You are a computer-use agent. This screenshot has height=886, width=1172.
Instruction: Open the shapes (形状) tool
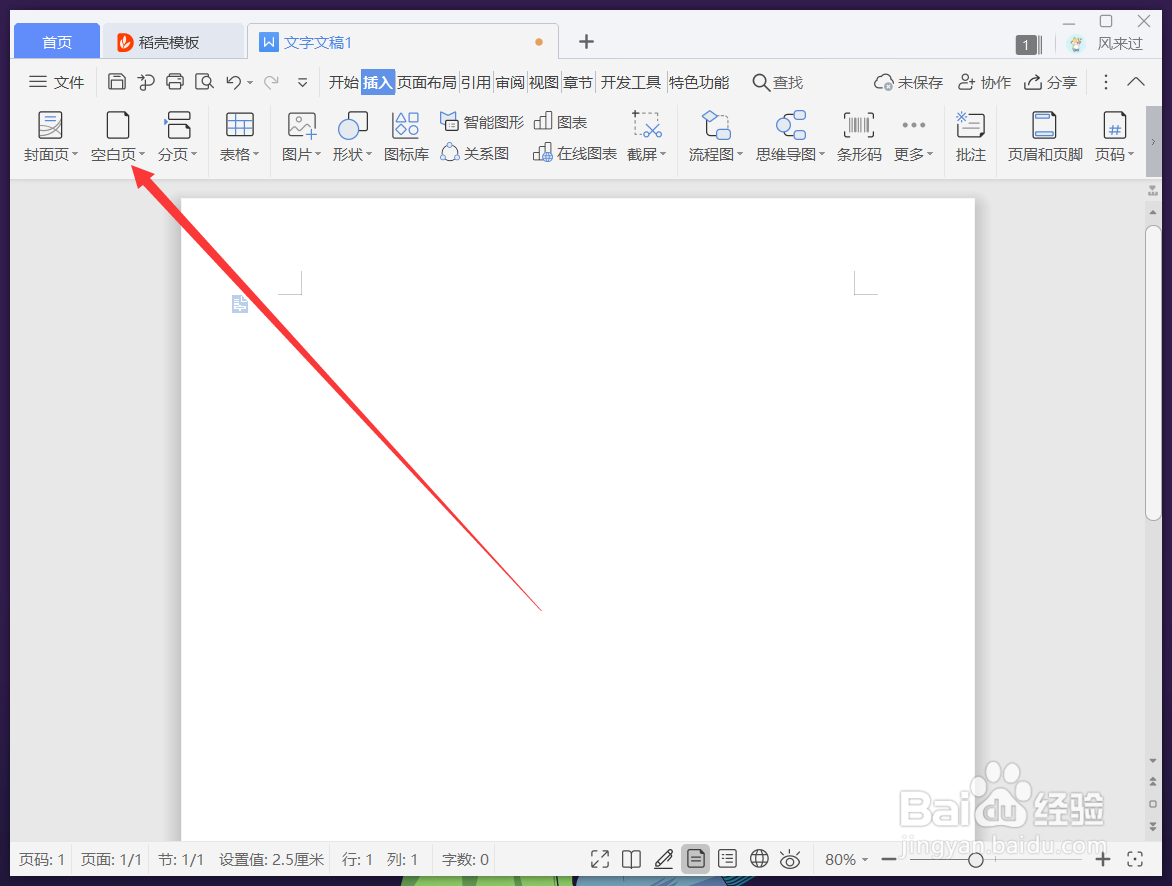[x=352, y=136]
